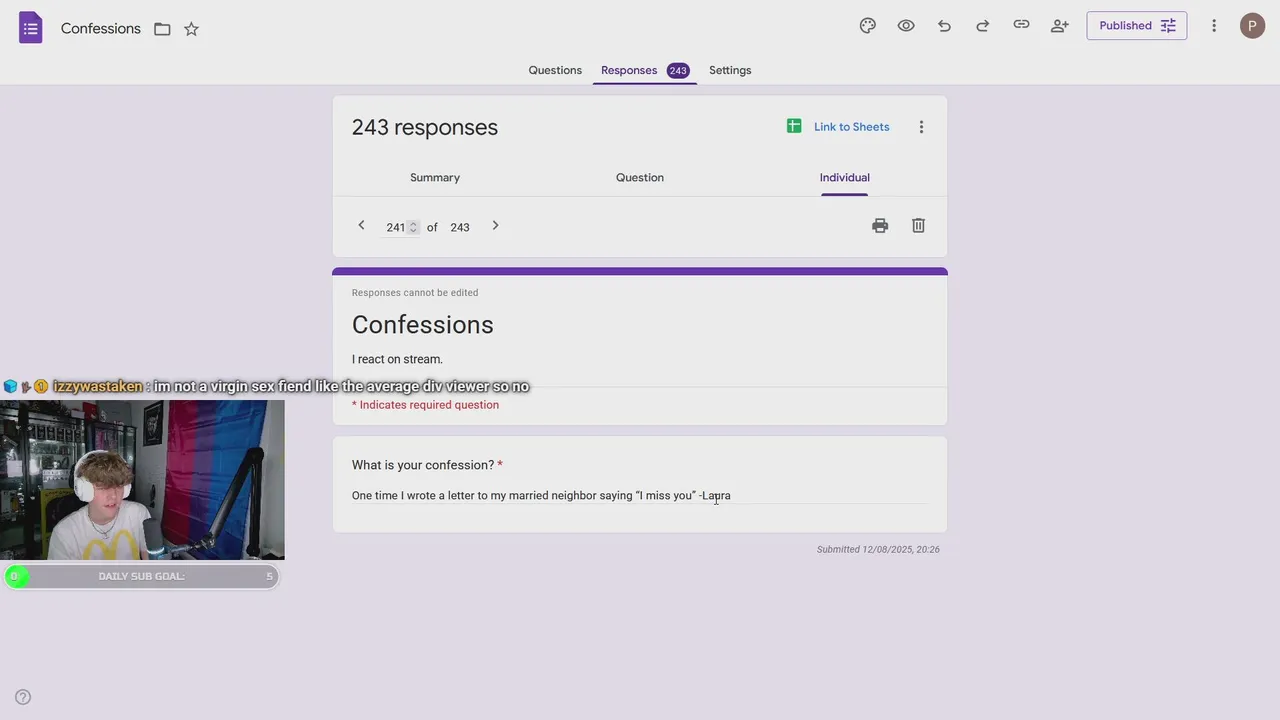Star the Confessions form

[x=191, y=29]
